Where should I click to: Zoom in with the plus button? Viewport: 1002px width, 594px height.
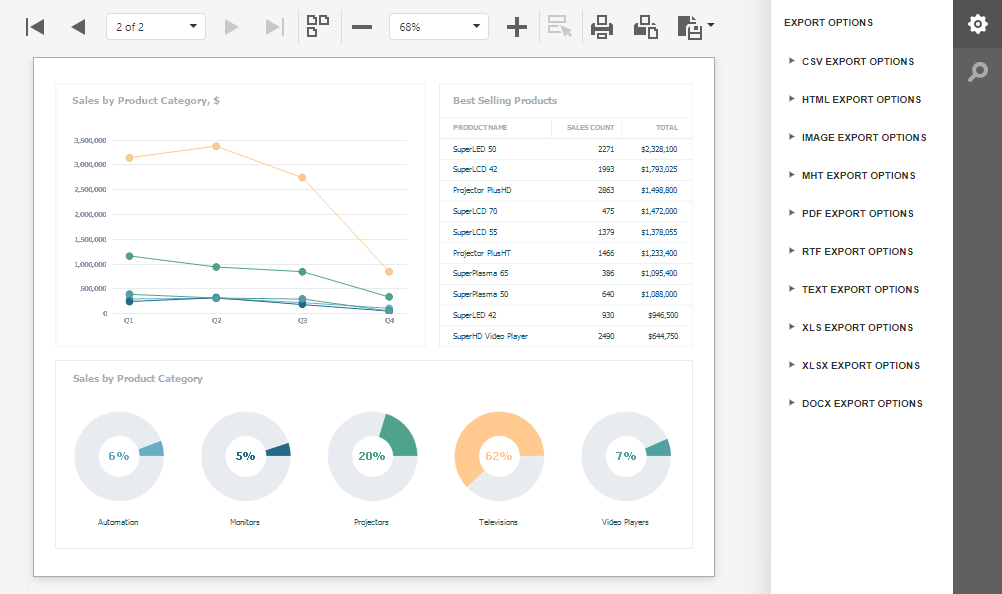516,27
